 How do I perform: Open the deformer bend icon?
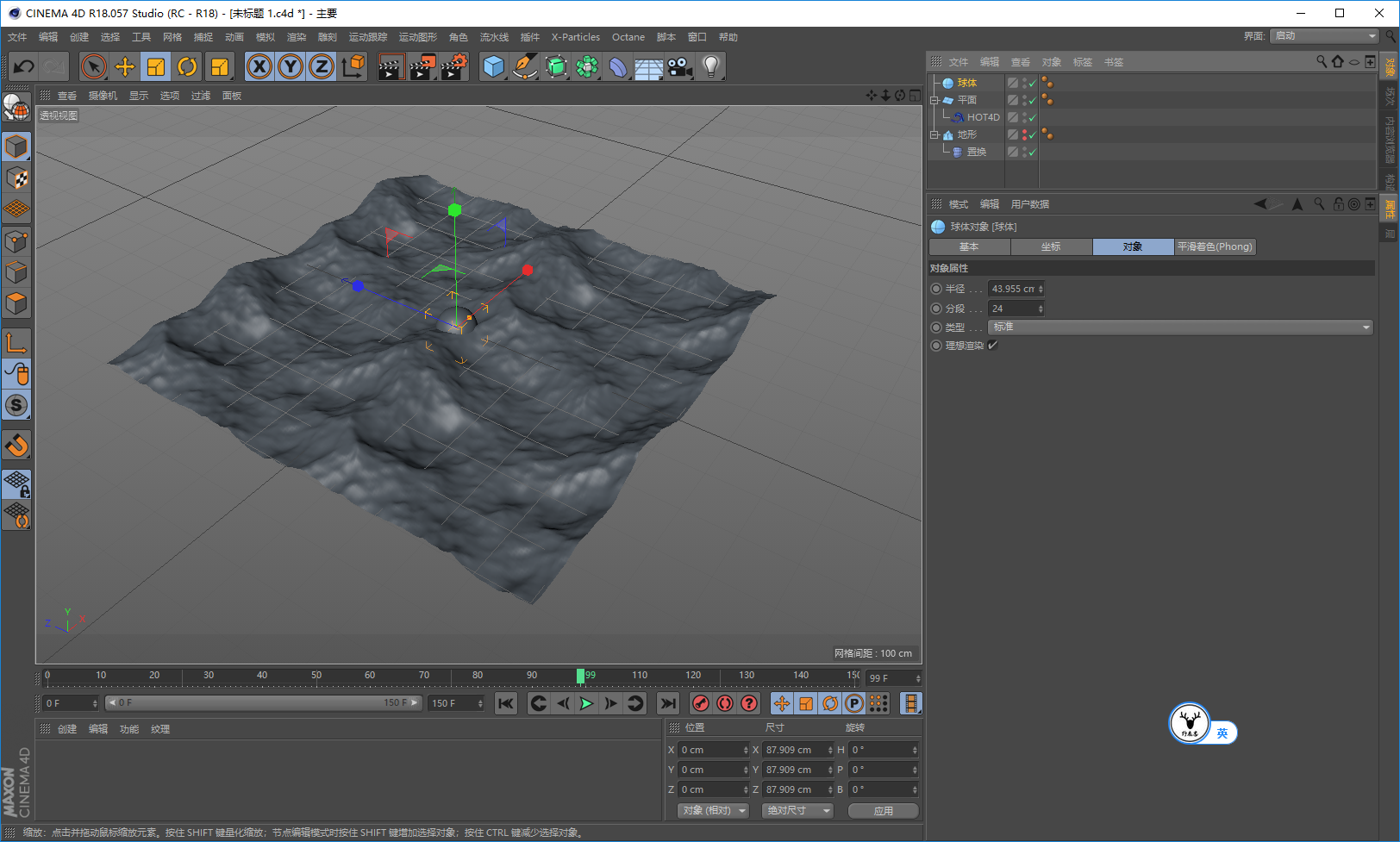pyautogui.click(x=618, y=66)
